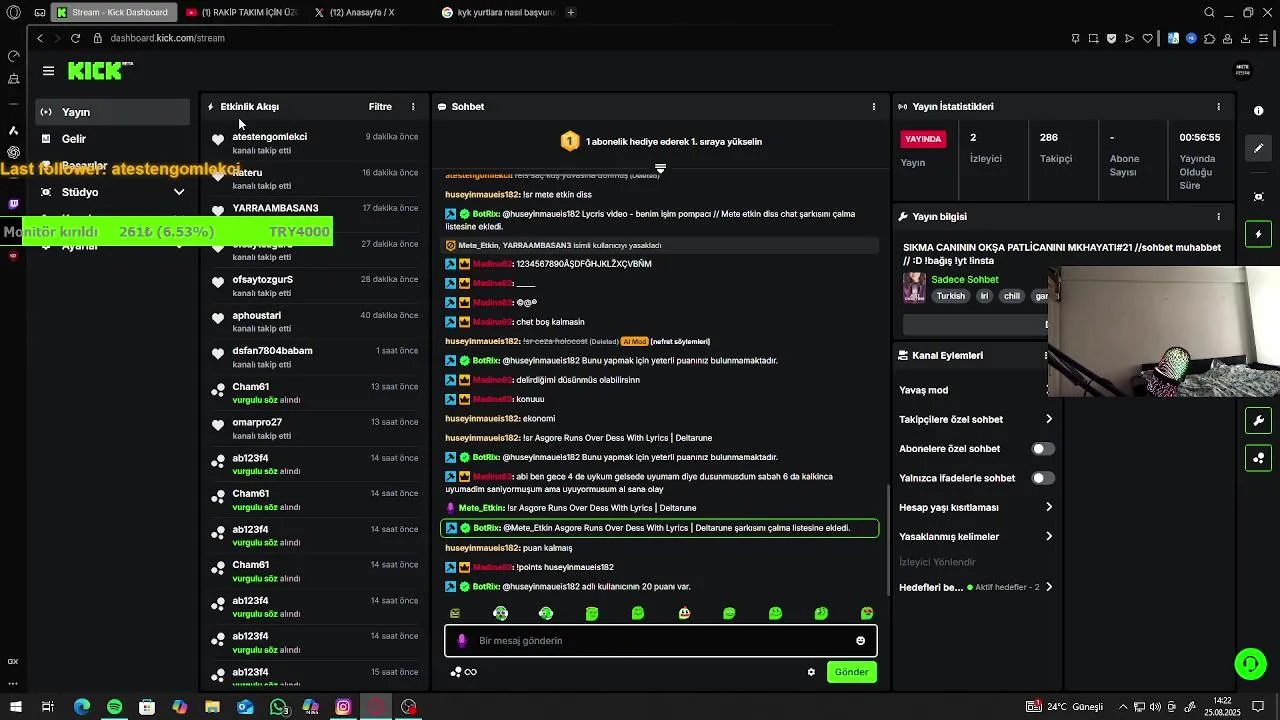The width and height of the screenshot is (1280, 720).
Task: Click the chat scrollbar
Action: (x=887, y=540)
